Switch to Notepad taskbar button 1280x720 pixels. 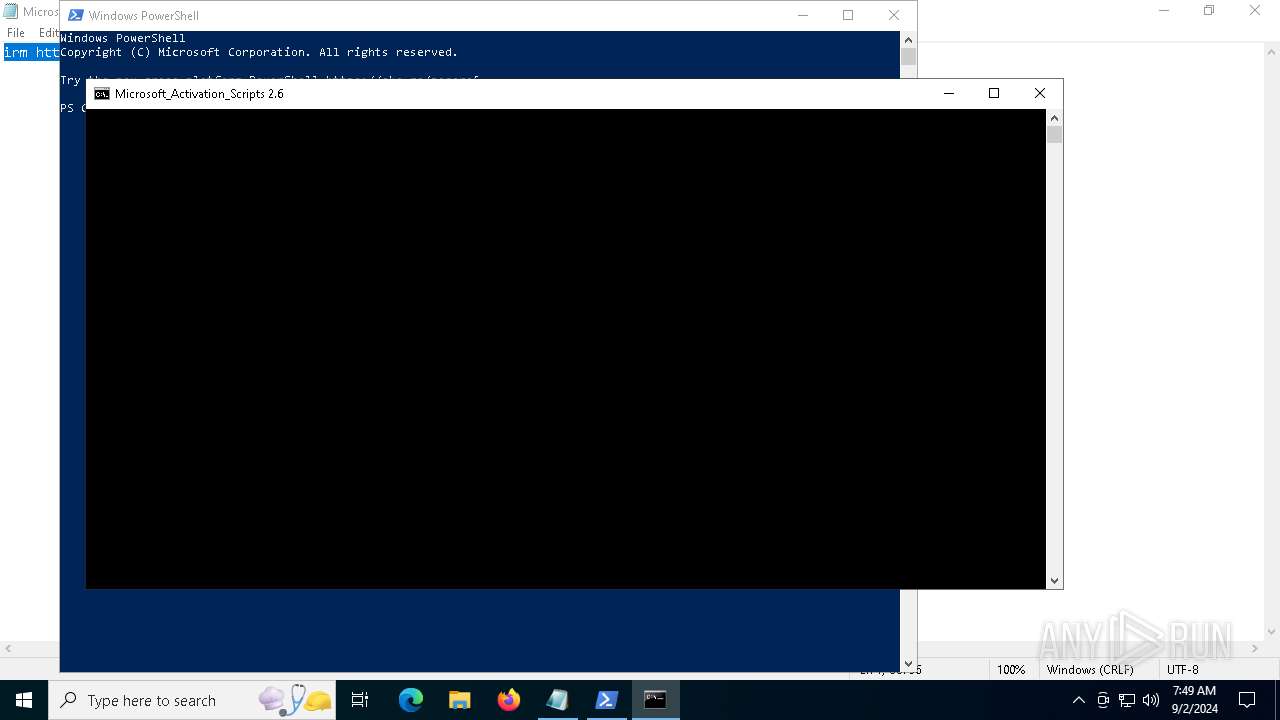[558, 700]
